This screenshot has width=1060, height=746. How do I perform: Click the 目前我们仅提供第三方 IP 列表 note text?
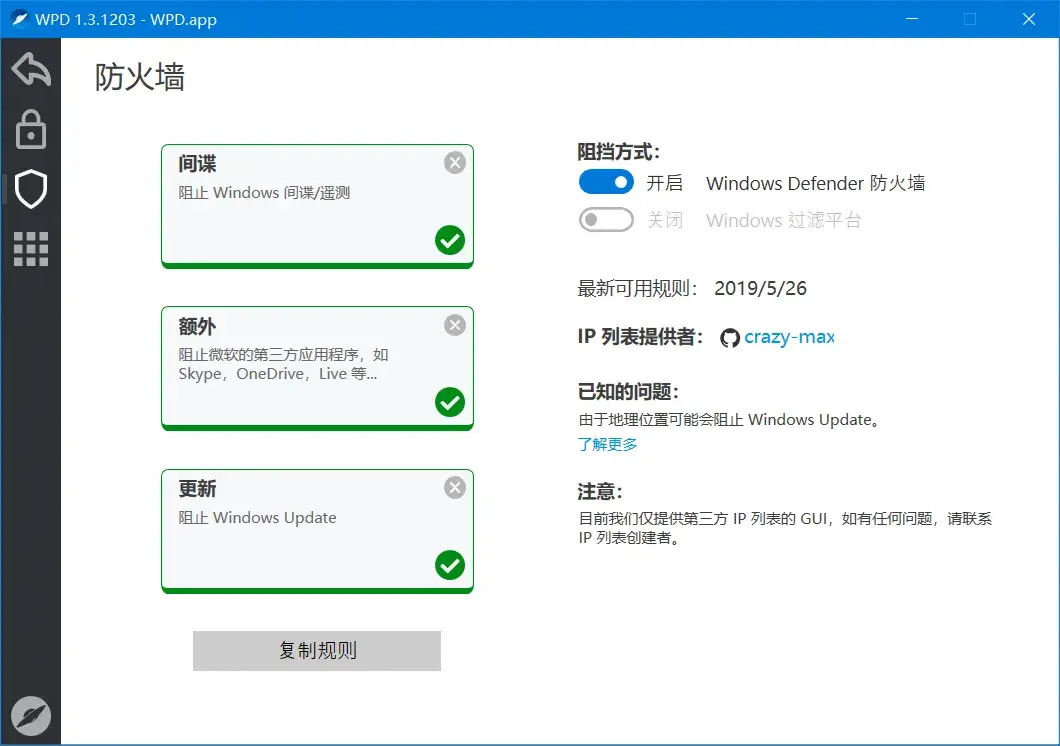(785, 528)
